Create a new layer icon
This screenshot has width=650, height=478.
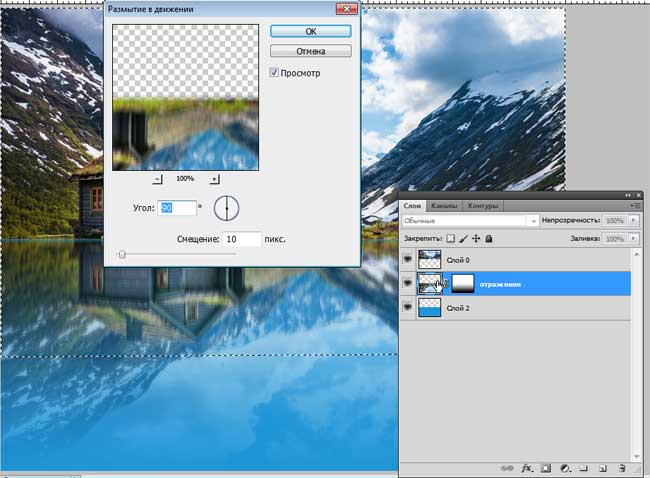[603, 468]
